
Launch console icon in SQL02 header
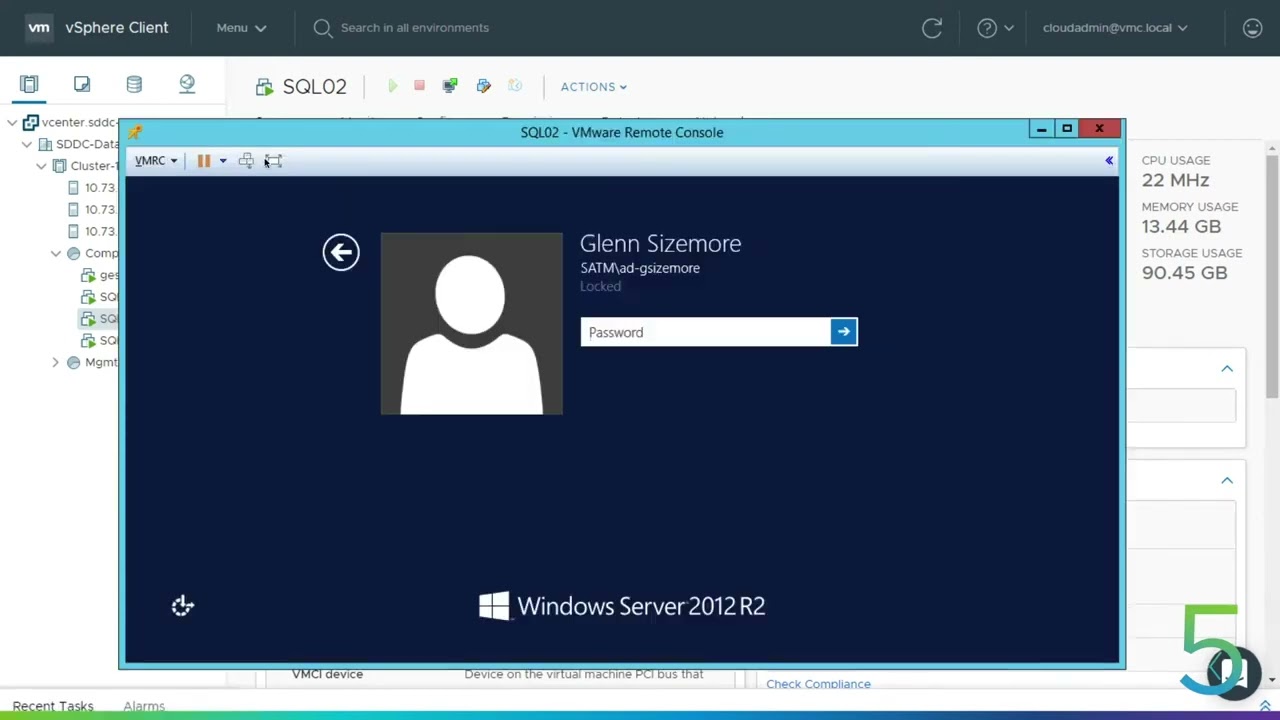(x=450, y=87)
